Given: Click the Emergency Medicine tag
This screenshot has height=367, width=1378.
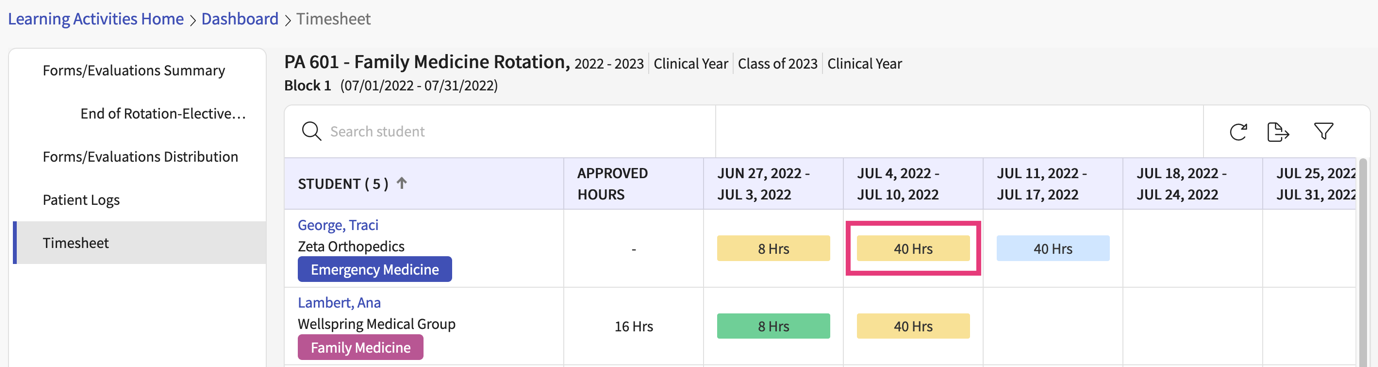Looking at the screenshot, I should point(375,269).
